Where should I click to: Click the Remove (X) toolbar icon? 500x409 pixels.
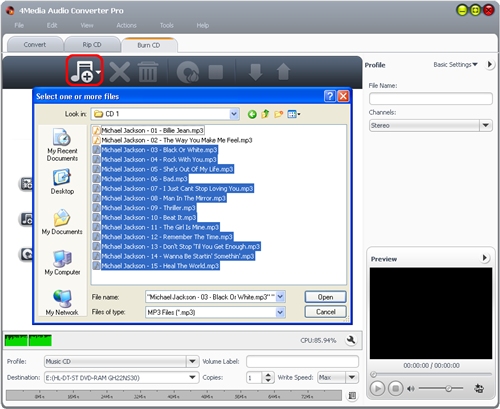tap(120, 72)
